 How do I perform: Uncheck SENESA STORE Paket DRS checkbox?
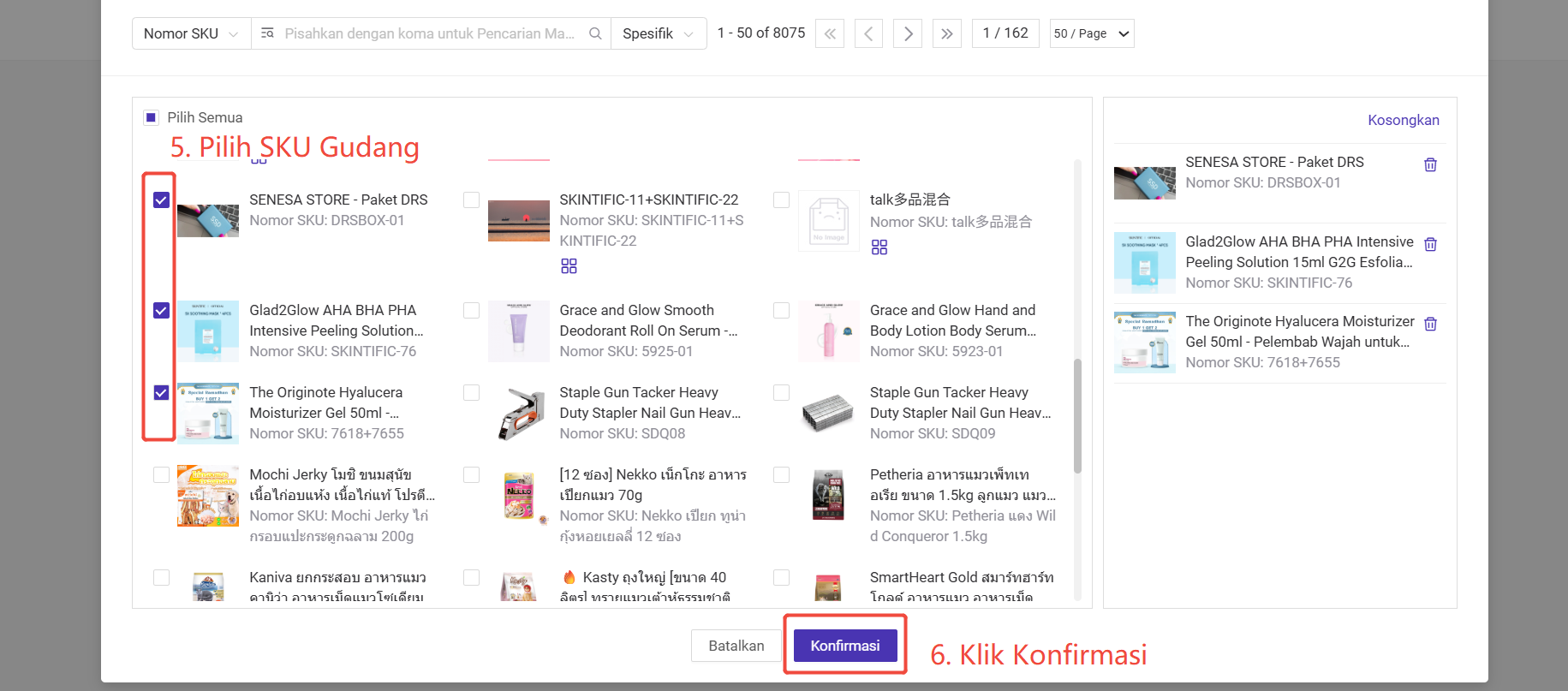click(x=161, y=200)
